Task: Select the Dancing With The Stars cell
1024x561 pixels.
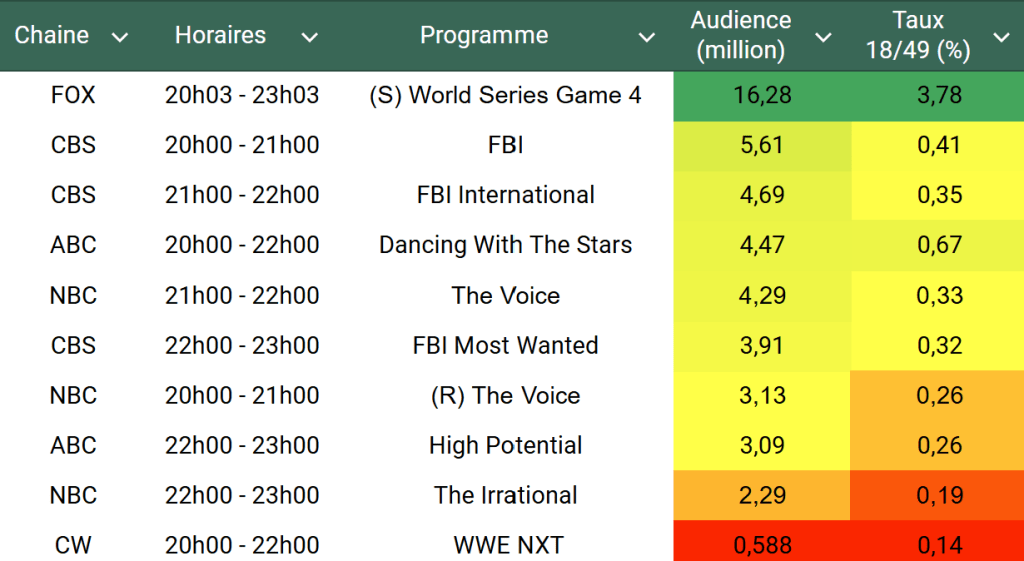Action: [x=505, y=245]
